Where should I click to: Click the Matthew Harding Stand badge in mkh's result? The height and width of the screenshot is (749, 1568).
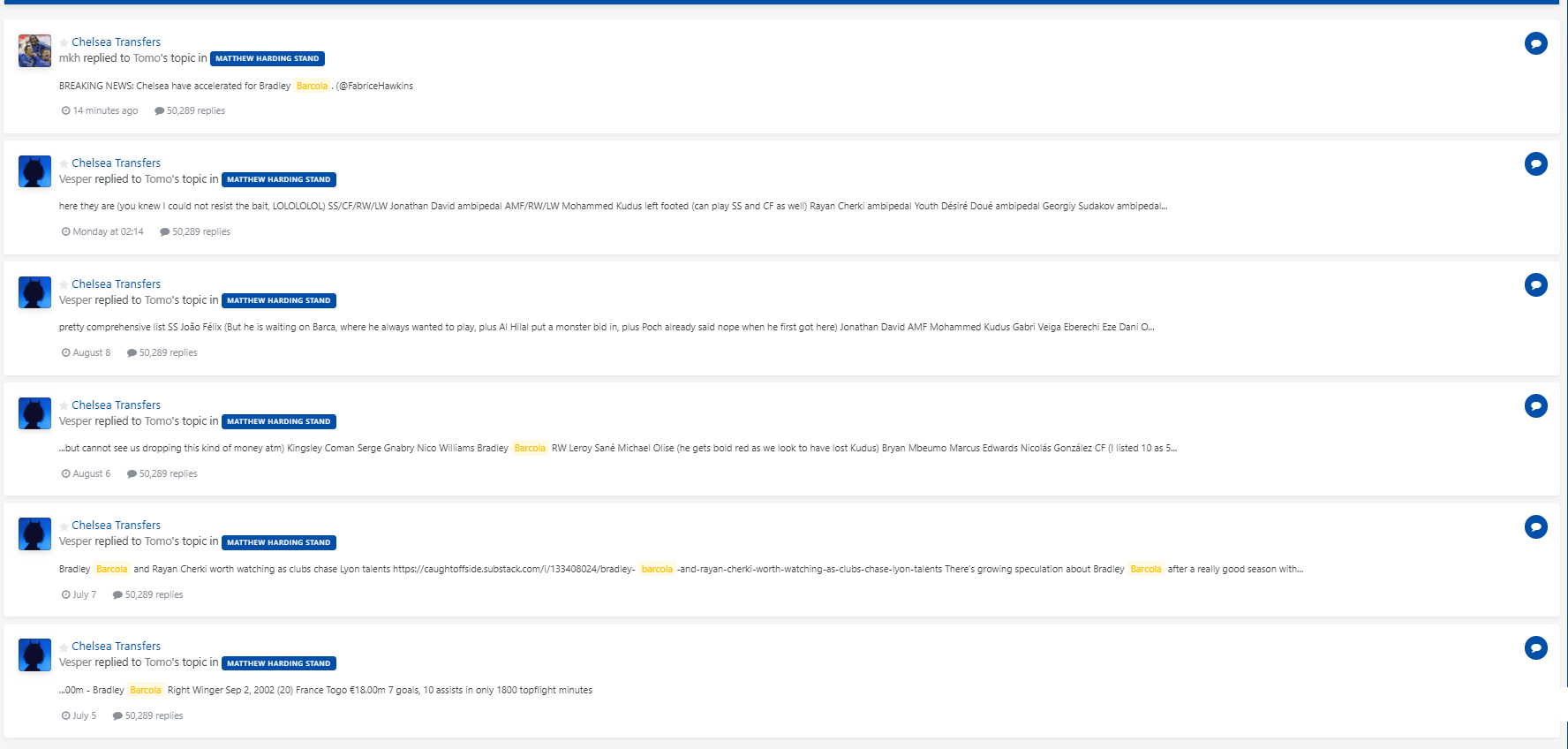[268, 58]
